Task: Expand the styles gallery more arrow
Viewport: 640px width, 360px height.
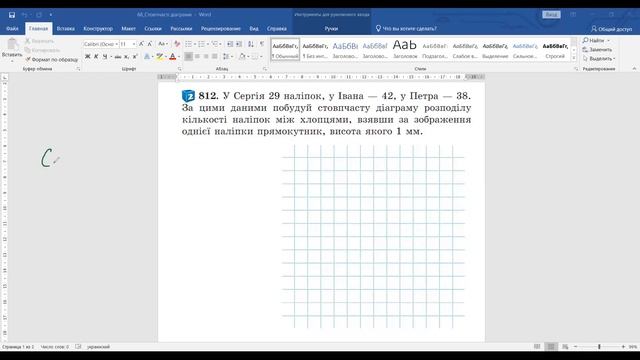Action: 574,58
